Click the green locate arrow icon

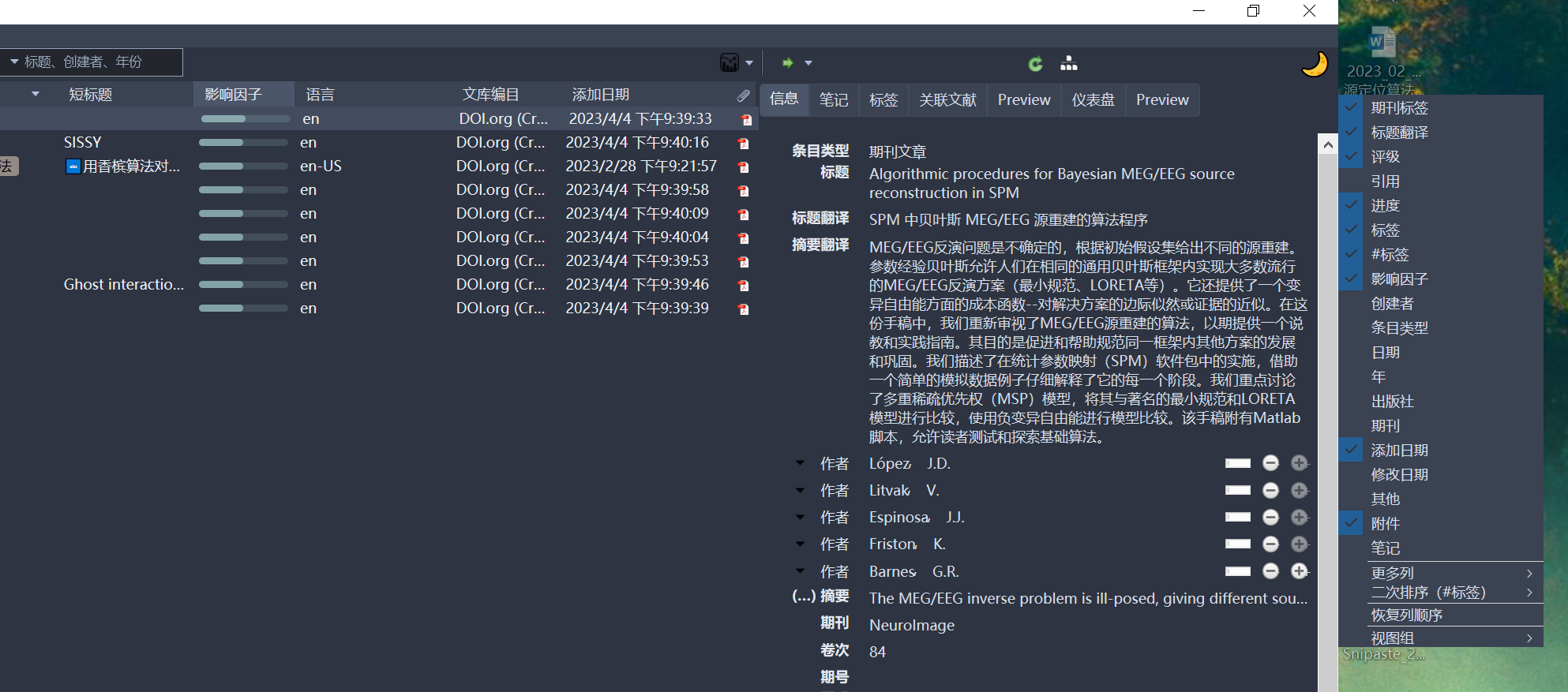(787, 62)
